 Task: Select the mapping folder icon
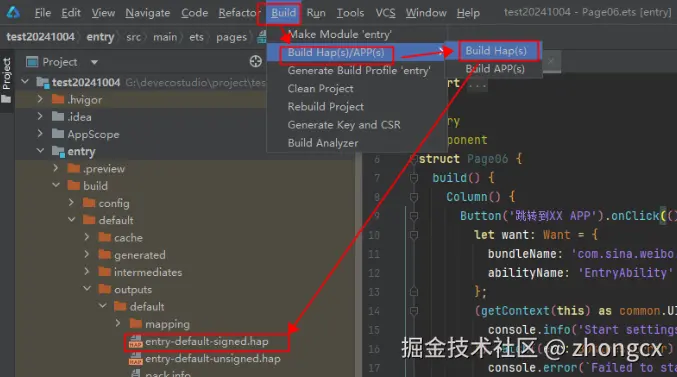pyautogui.click(x=136, y=323)
